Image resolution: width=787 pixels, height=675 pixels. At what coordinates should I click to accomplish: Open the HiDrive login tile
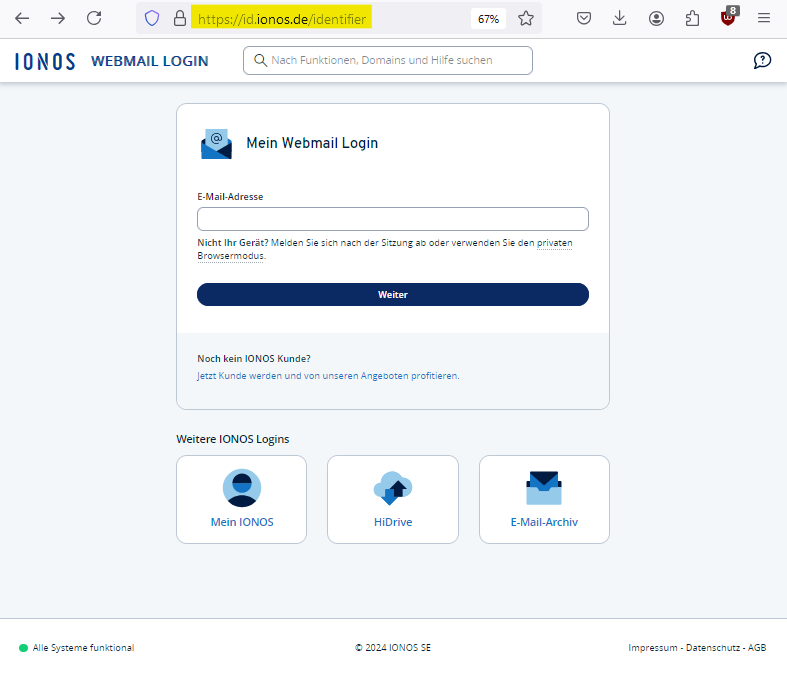pyautogui.click(x=392, y=499)
